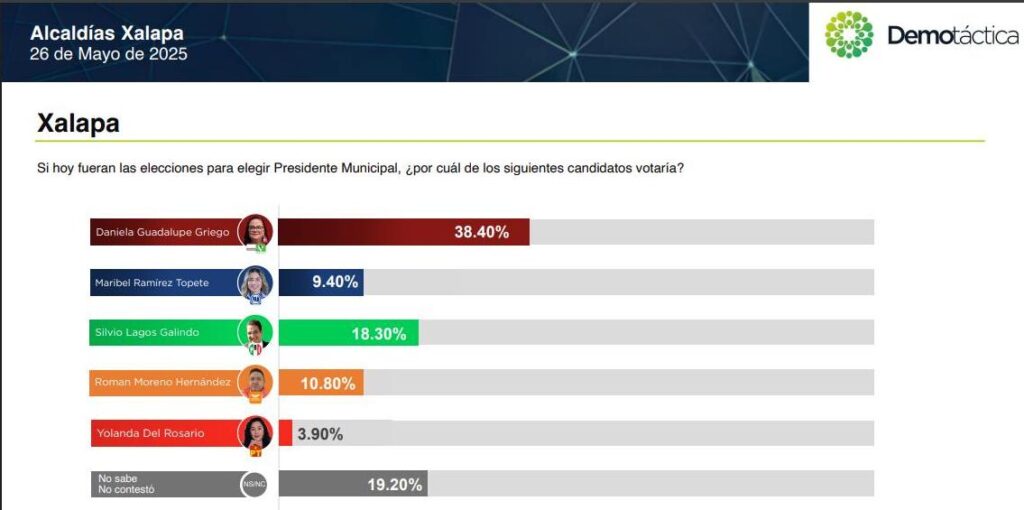Select the dark red 38.40% bar
This screenshot has height=510, width=1024.
tap(403, 232)
